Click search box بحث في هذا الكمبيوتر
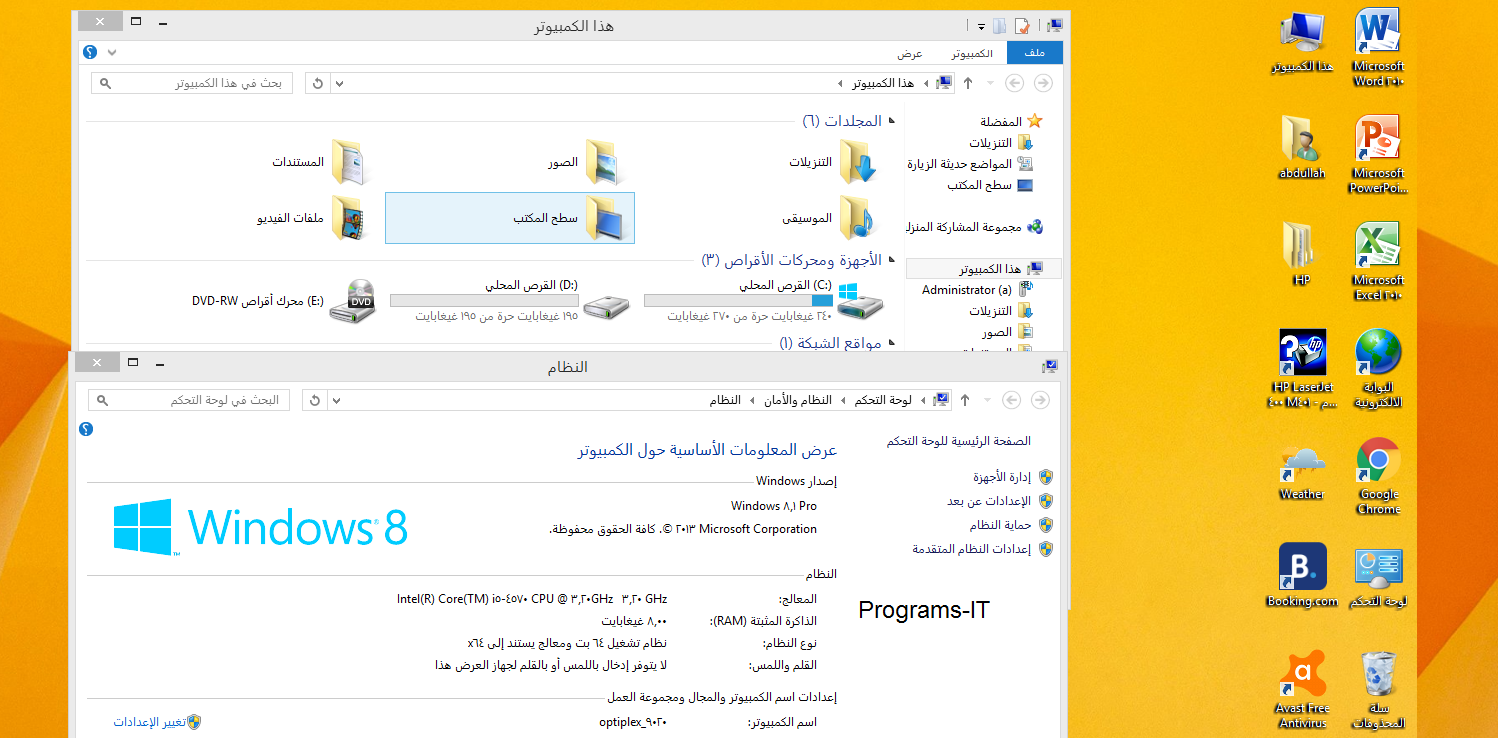 pos(192,83)
